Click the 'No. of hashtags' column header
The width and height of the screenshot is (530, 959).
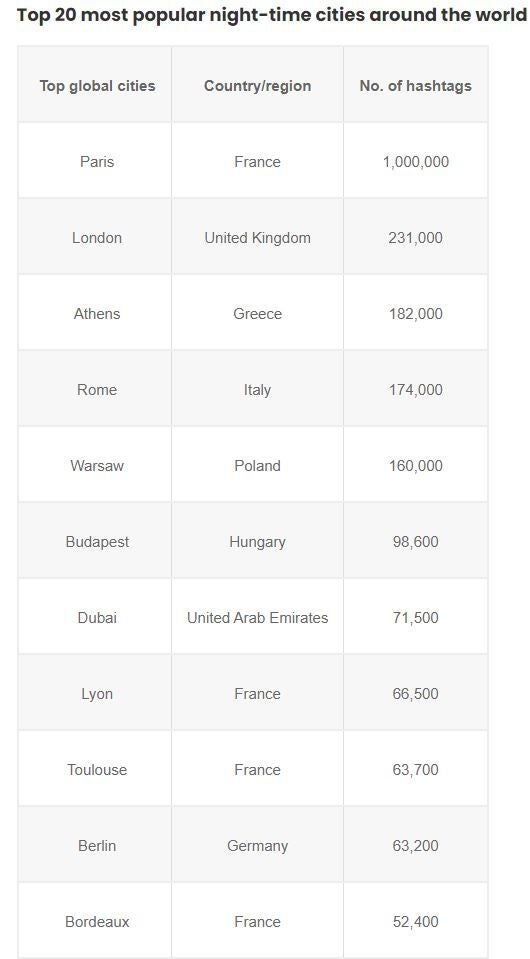[416, 86]
